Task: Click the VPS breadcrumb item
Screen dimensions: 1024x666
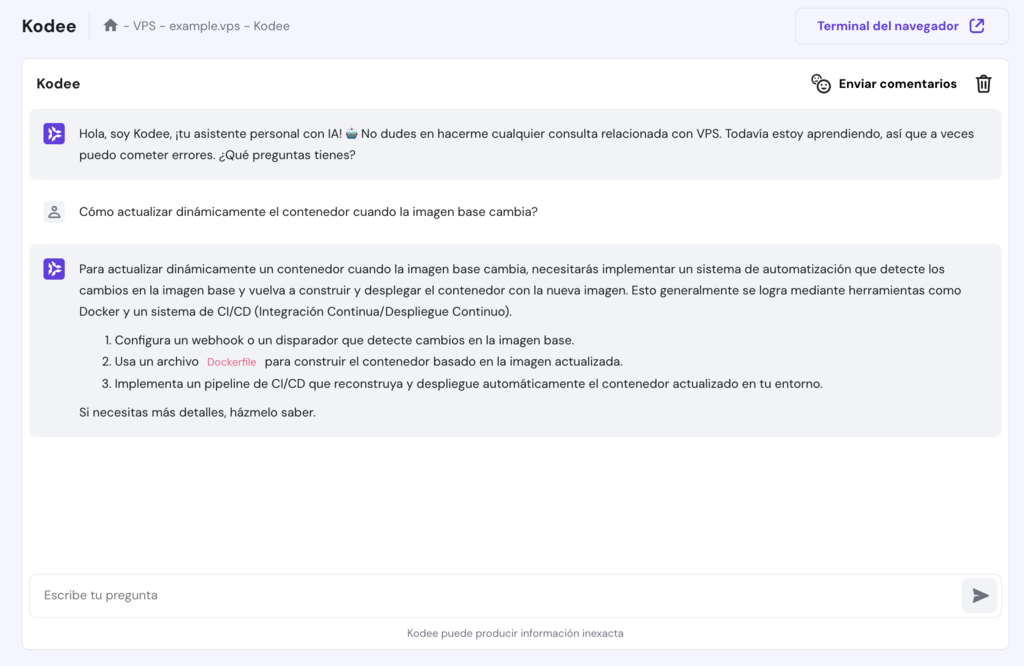Action: click(144, 26)
